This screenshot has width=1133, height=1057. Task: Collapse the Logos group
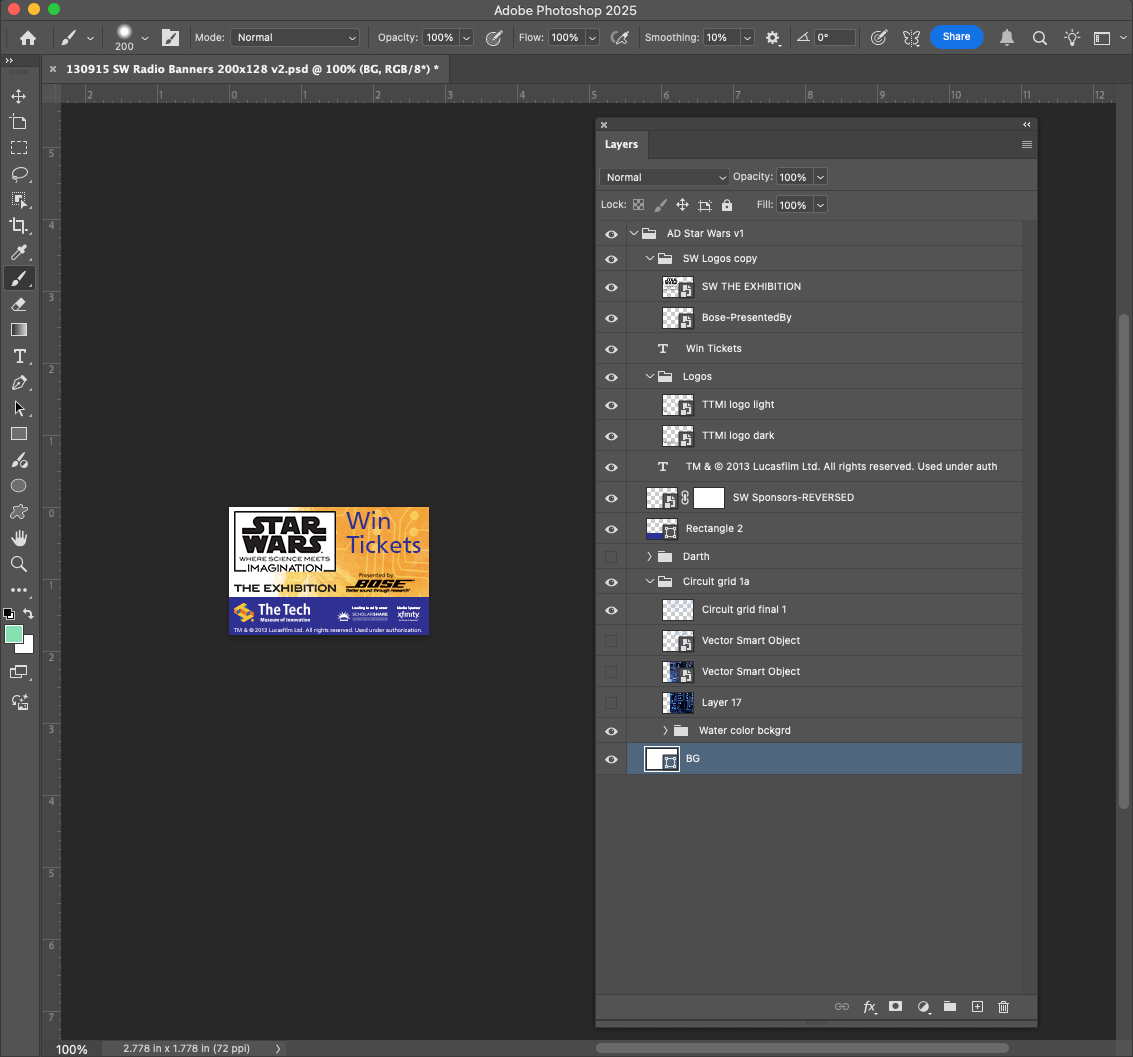tap(650, 376)
